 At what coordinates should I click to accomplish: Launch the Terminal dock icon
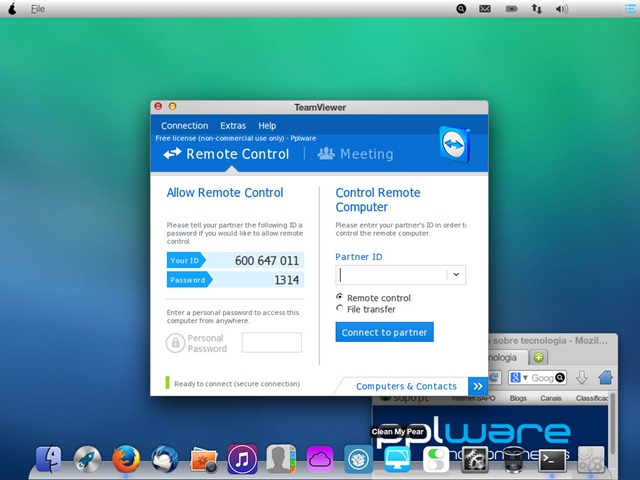pyautogui.click(x=552, y=461)
